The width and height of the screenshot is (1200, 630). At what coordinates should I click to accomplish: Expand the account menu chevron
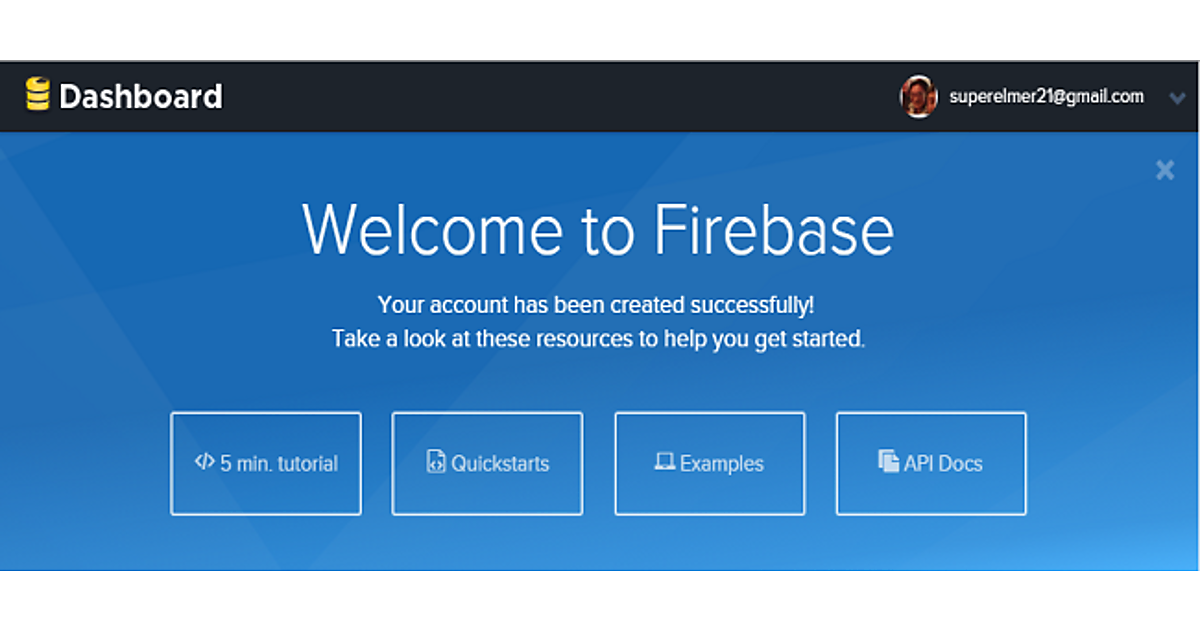(1176, 98)
